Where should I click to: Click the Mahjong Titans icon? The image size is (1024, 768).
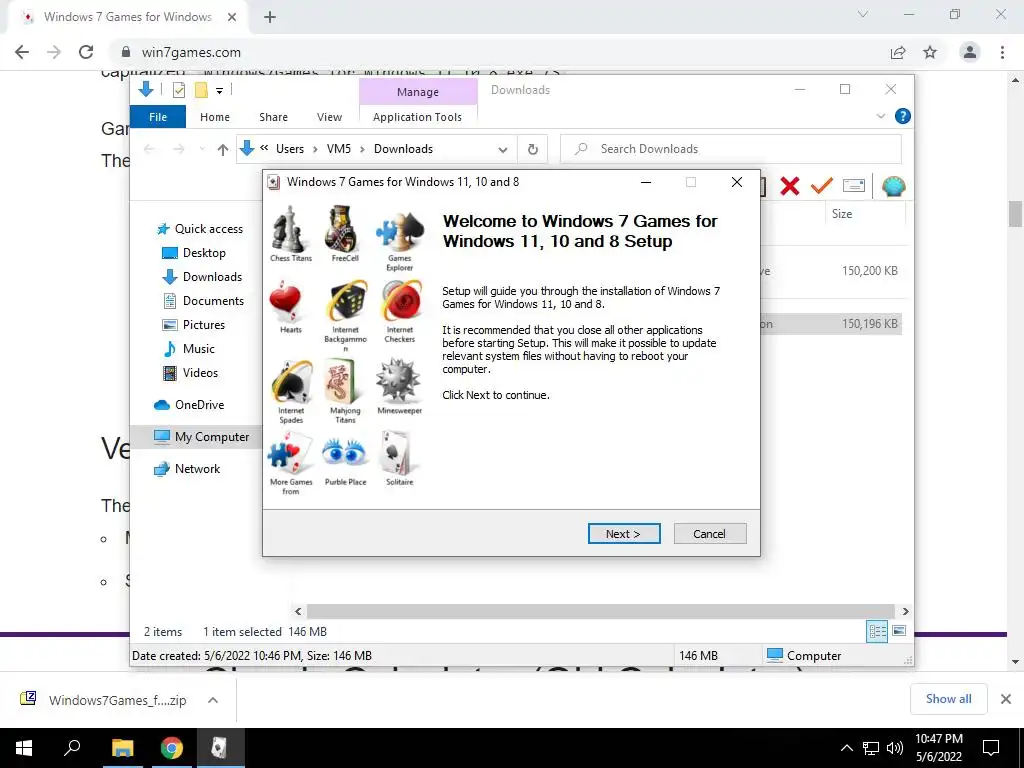coord(344,382)
